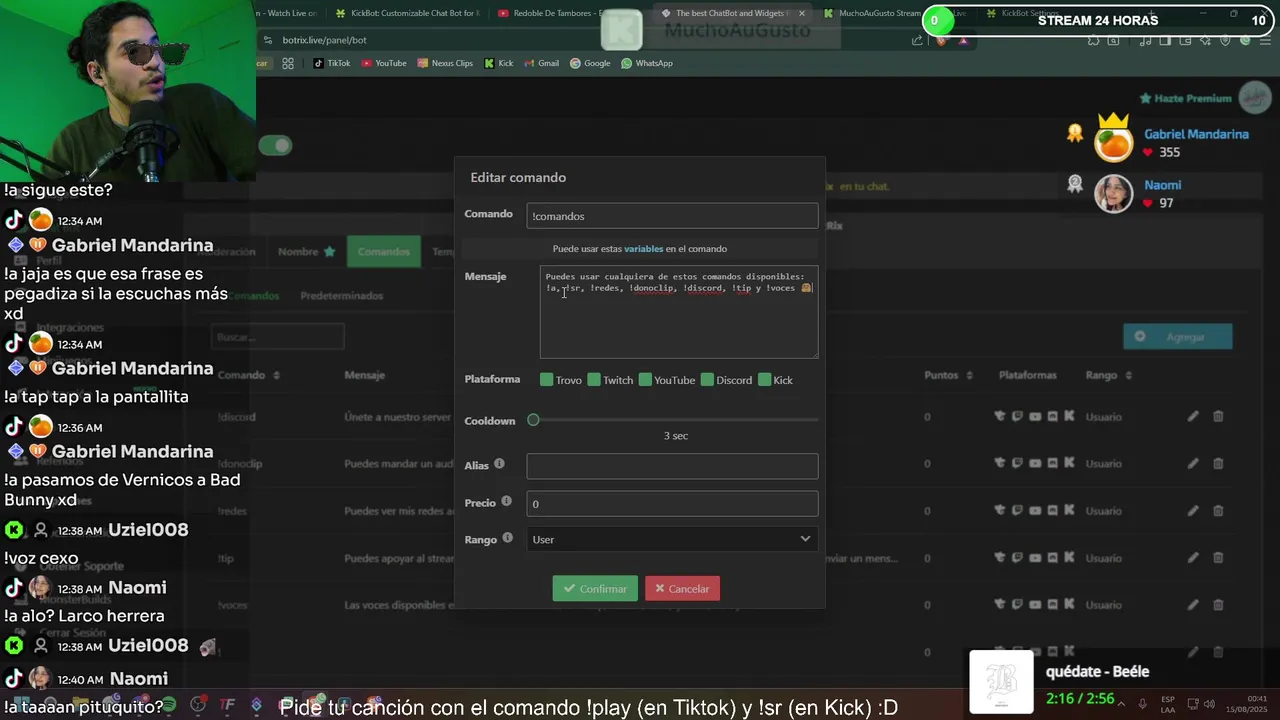Viewport: 1280px width, 720px height.
Task: Open the Predeterminados sub-tab
Action: 342,296
